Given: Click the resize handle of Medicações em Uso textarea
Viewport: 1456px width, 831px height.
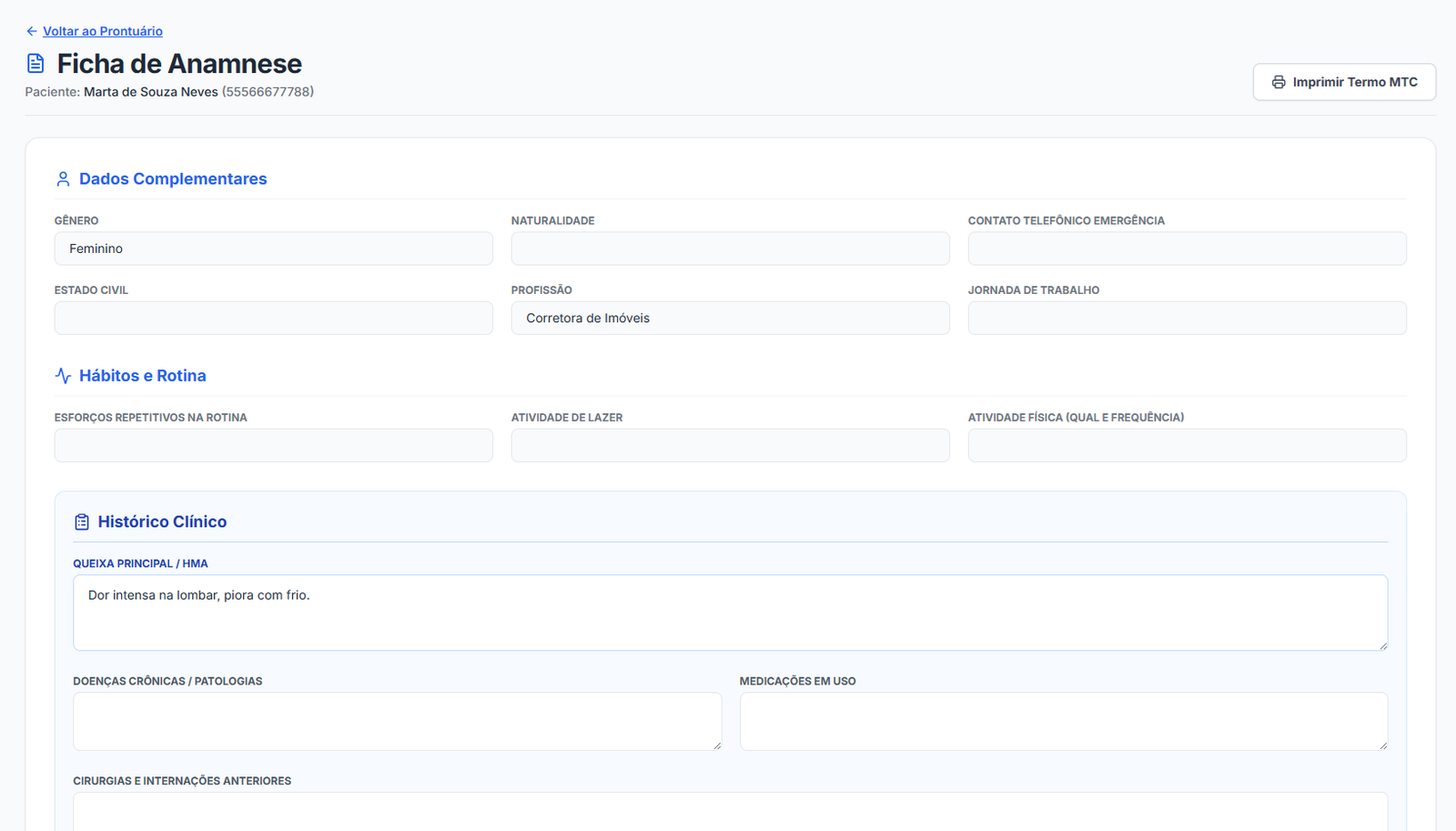Looking at the screenshot, I should coord(1382,745).
